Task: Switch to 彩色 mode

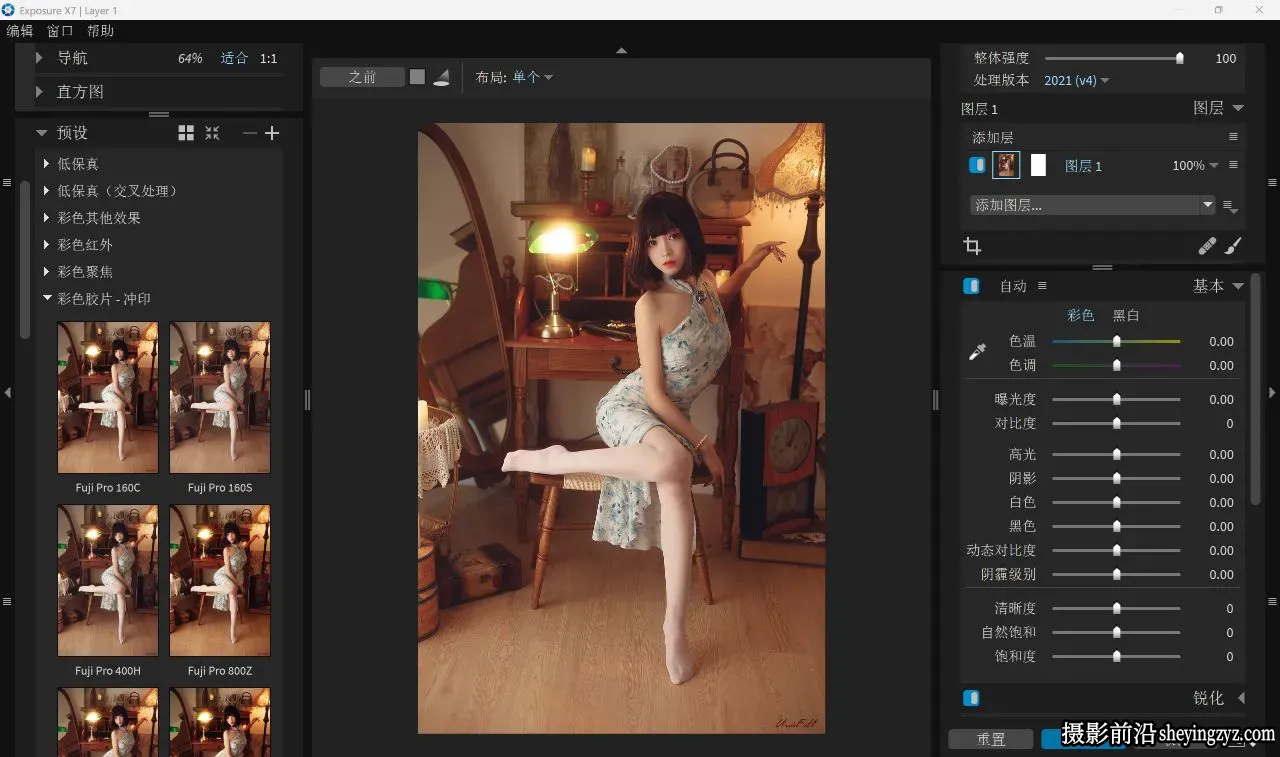Action: [x=1081, y=315]
